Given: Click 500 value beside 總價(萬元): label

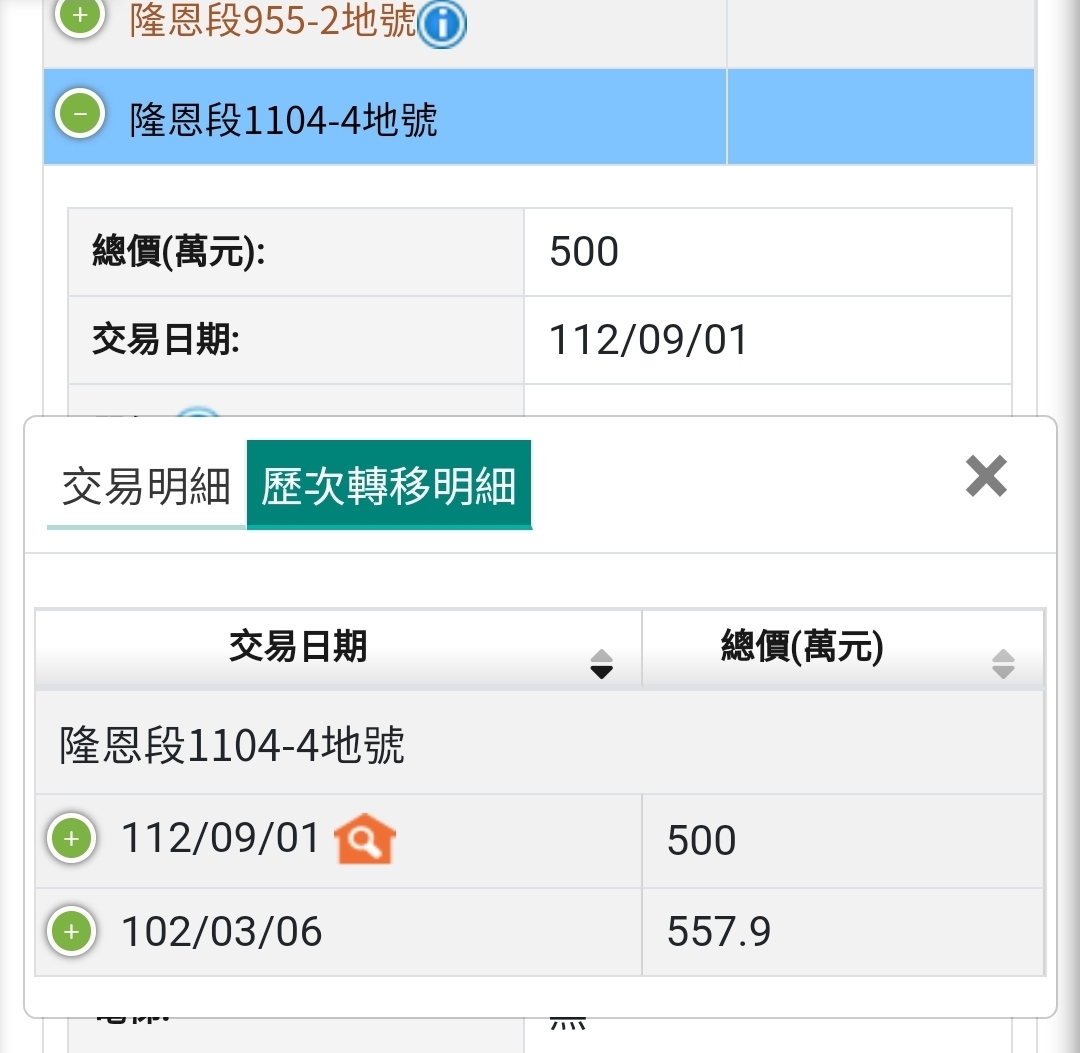Looking at the screenshot, I should (x=584, y=252).
